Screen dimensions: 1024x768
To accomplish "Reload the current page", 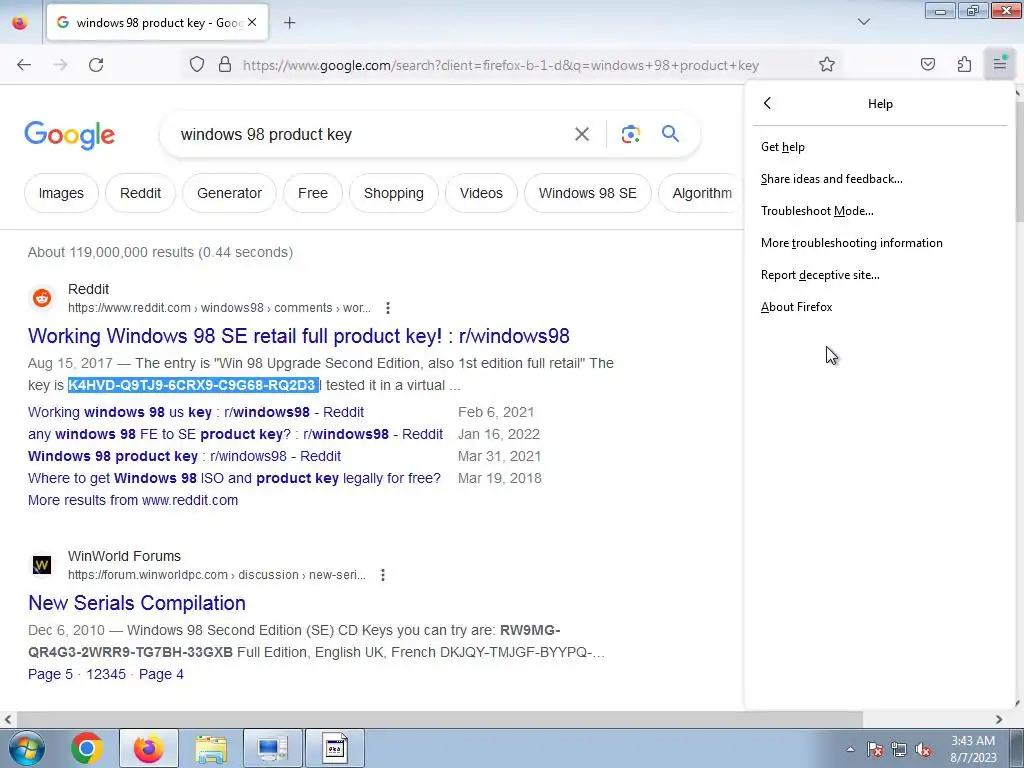I will pos(96,65).
